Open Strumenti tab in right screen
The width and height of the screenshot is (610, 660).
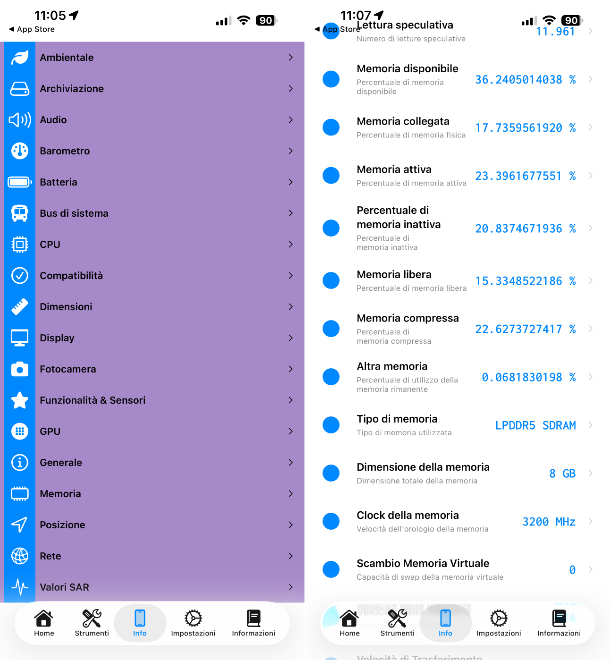point(397,623)
